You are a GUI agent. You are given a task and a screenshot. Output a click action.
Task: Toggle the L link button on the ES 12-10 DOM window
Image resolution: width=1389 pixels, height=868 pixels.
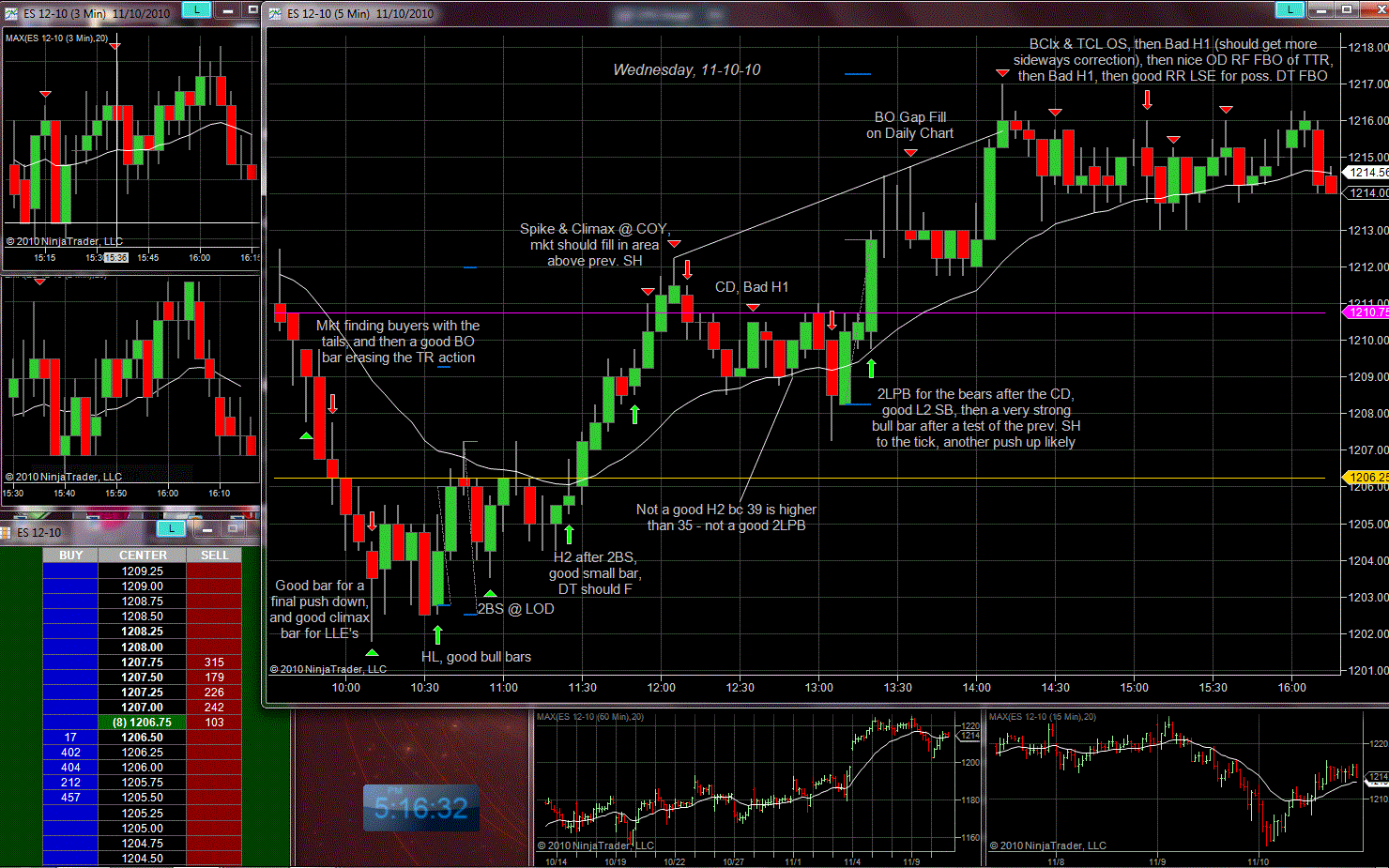coord(171,529)
